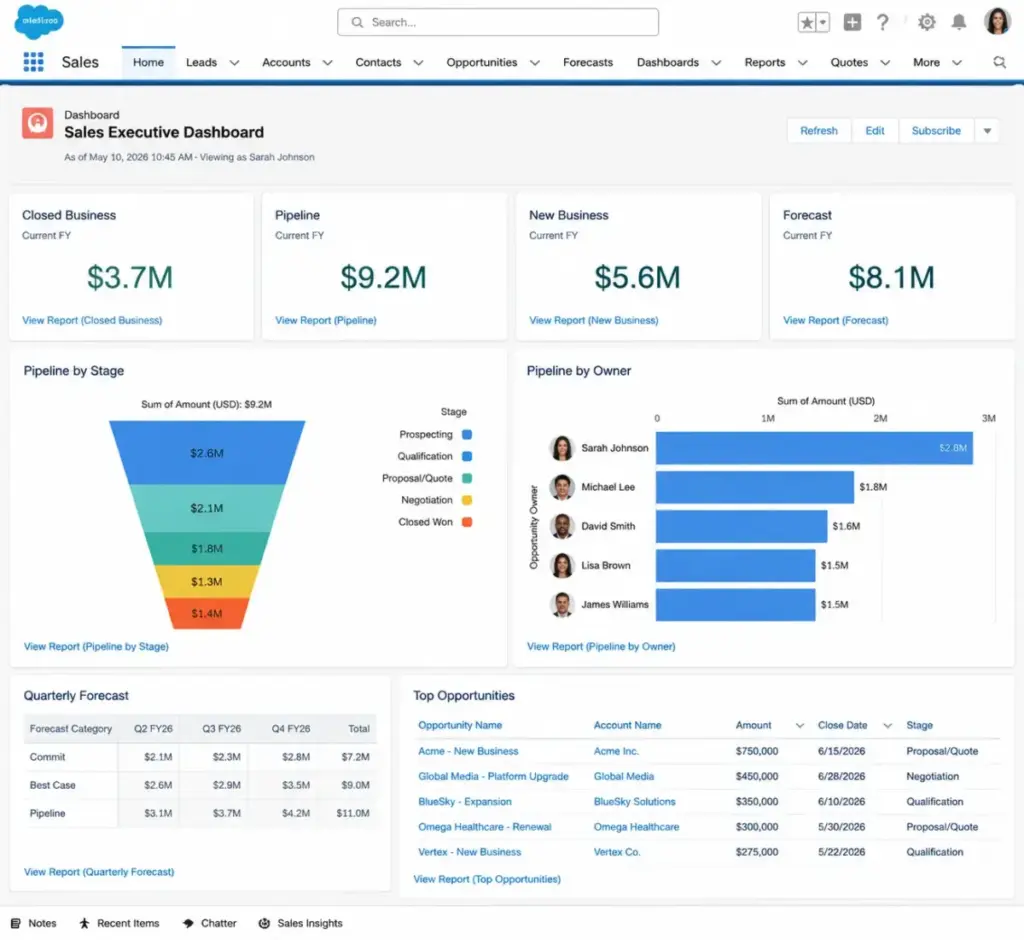
Task: Click Michael Lee's avatar in the chart
Action: 562,487
